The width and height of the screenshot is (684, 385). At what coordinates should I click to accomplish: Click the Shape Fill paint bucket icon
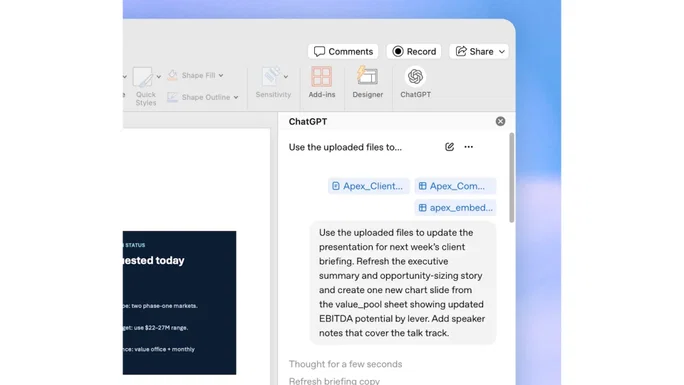tap(172, 75)
